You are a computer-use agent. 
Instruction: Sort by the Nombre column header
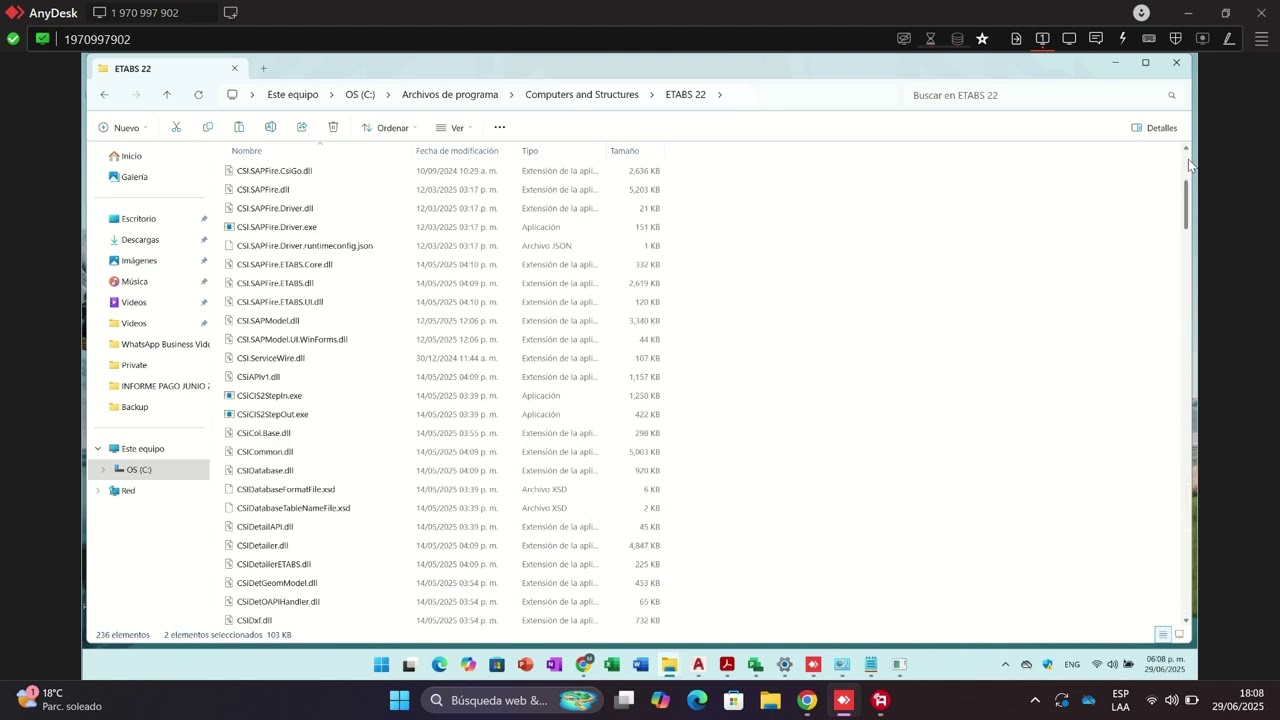click(x=246, y=151)
